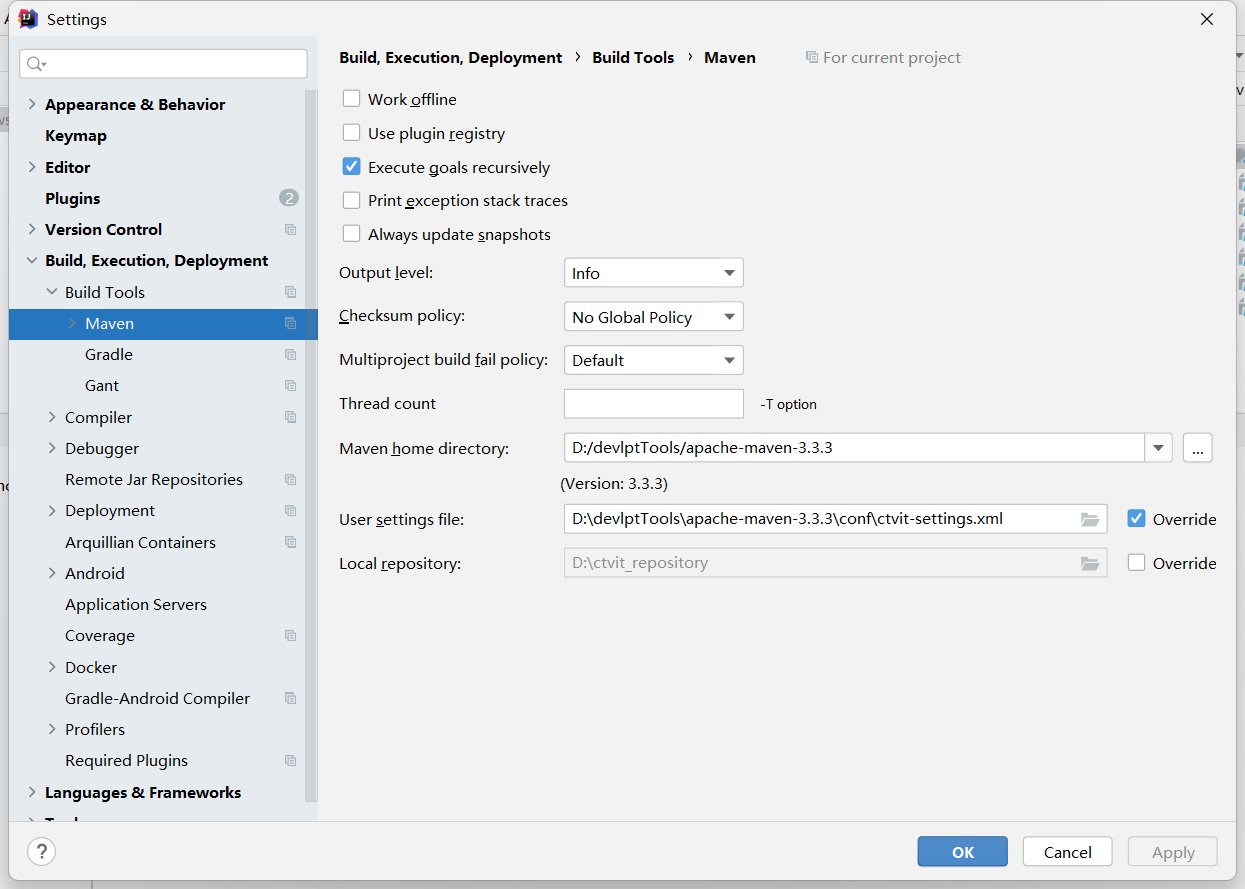Click folder icon in User settings file field
1245x889 pixels.
(1090, 519)
